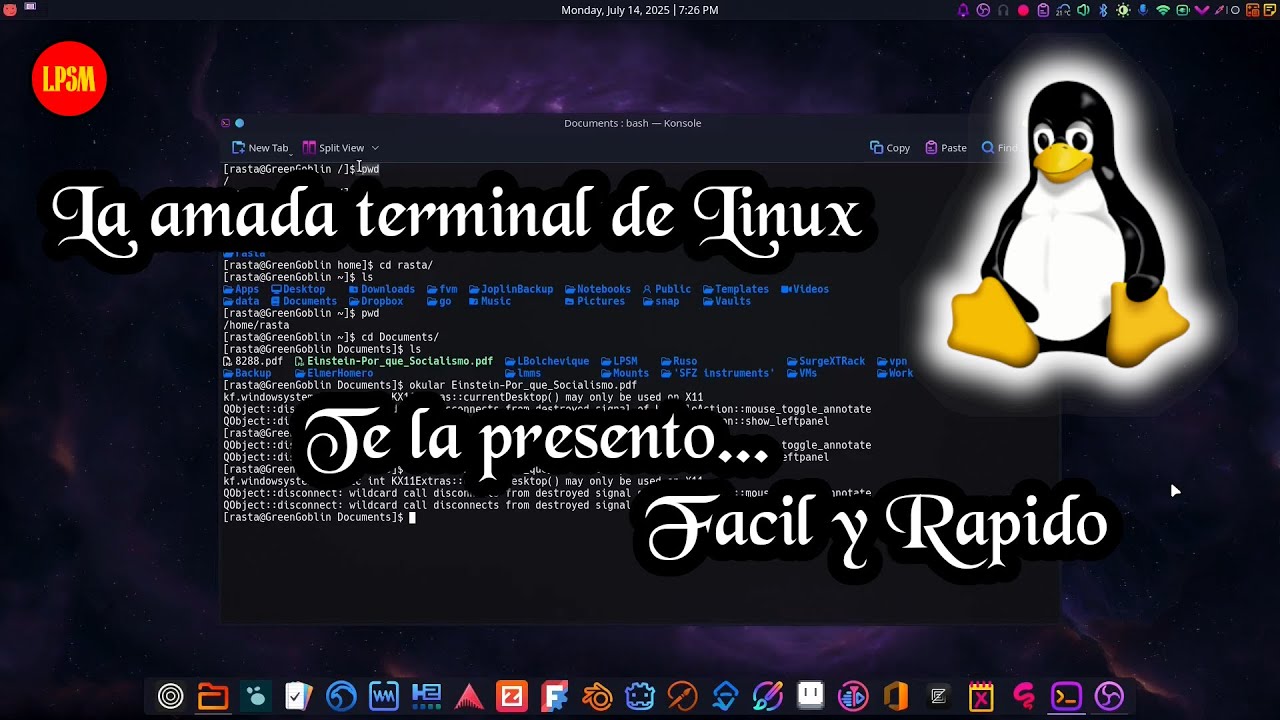The width and height of the screenshot is (1280, 720).
Task: Launch the teal paw icon app in dock
Action: (x=256, y=696)
